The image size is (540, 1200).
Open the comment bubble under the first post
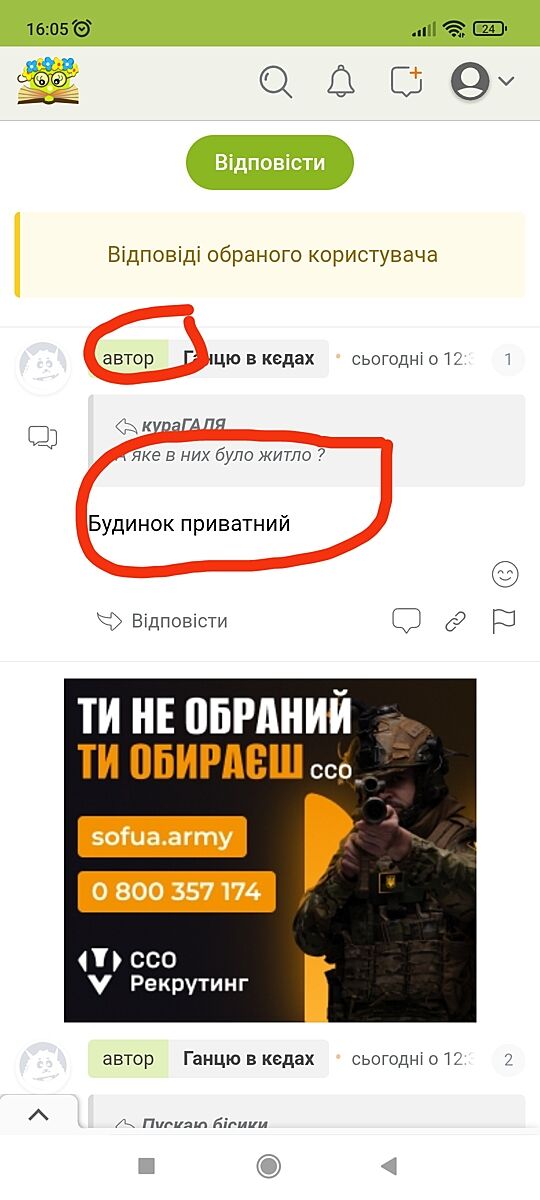[406, 621]
